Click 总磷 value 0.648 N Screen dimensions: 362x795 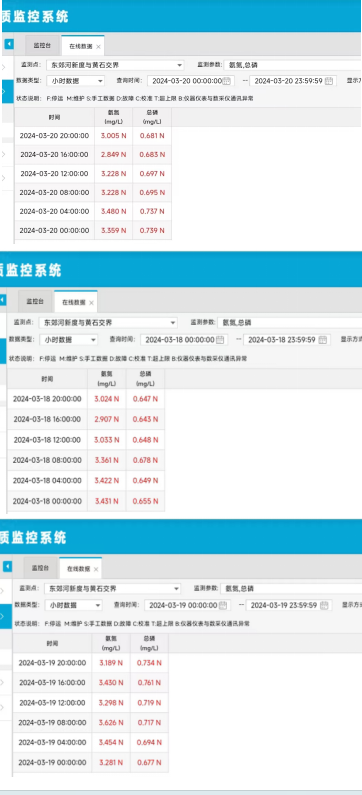[146, 440]
